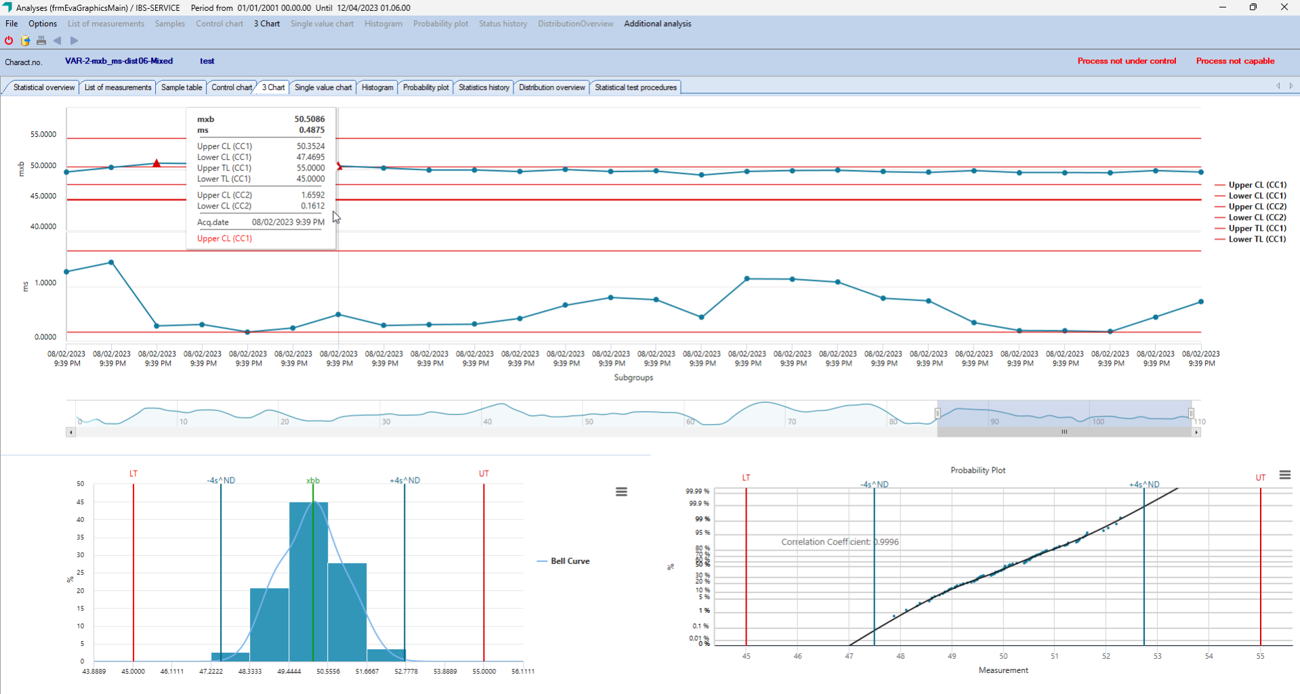This screenshot has height=694, width=1300.
Task: Open Probability Plot hamburger menu
Action: point(1285,475)
